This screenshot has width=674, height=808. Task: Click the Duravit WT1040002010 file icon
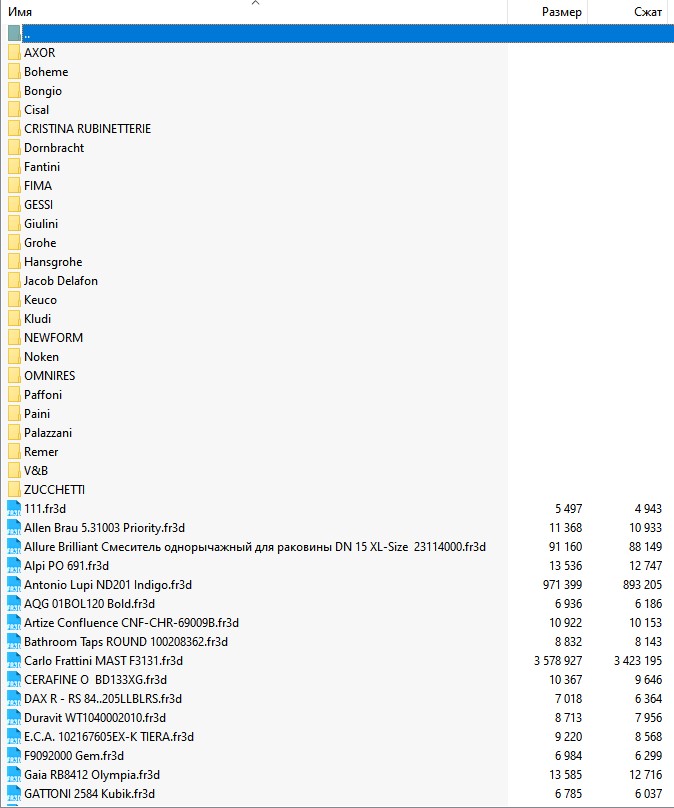click(14, 718)
